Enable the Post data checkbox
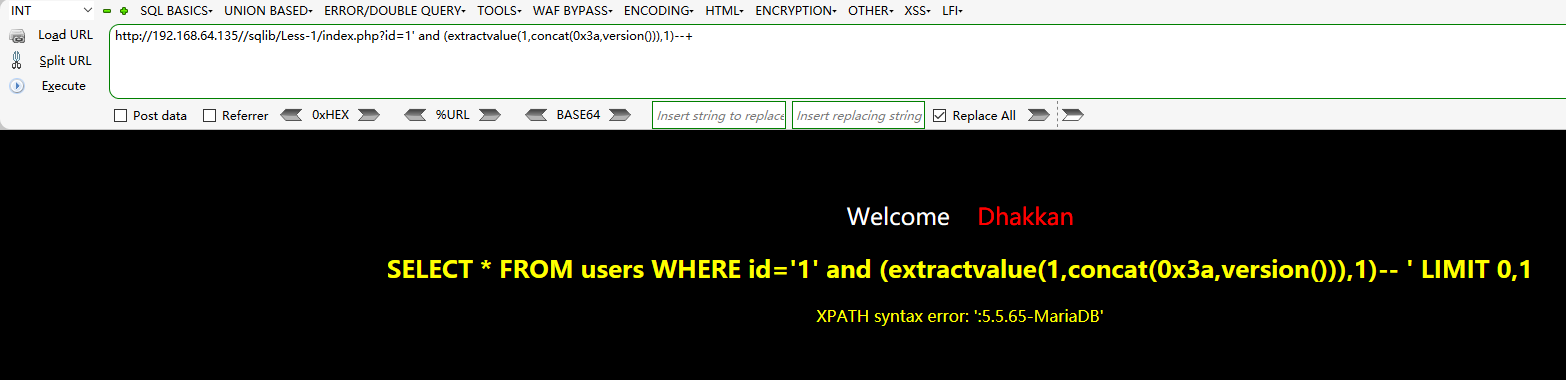The width and height of the screenshot is (1566, 380). [x=121, y=116]
